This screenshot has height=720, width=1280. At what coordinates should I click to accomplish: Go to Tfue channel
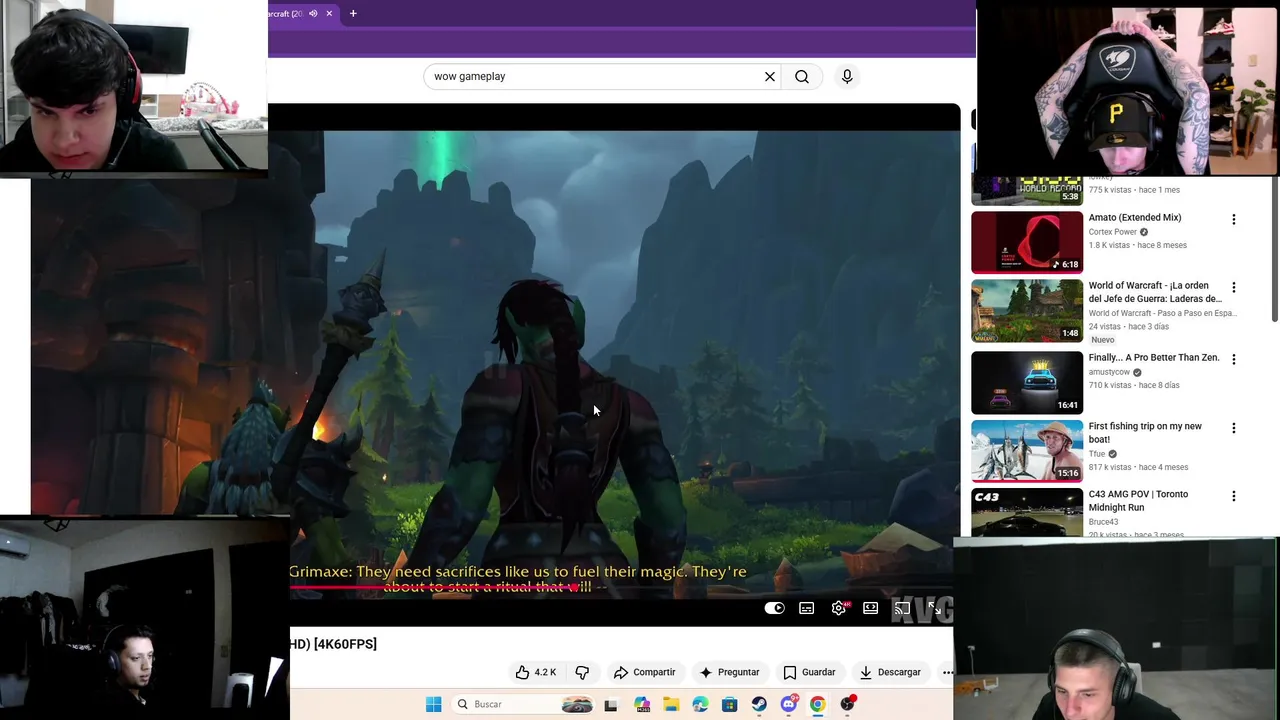1097,454
